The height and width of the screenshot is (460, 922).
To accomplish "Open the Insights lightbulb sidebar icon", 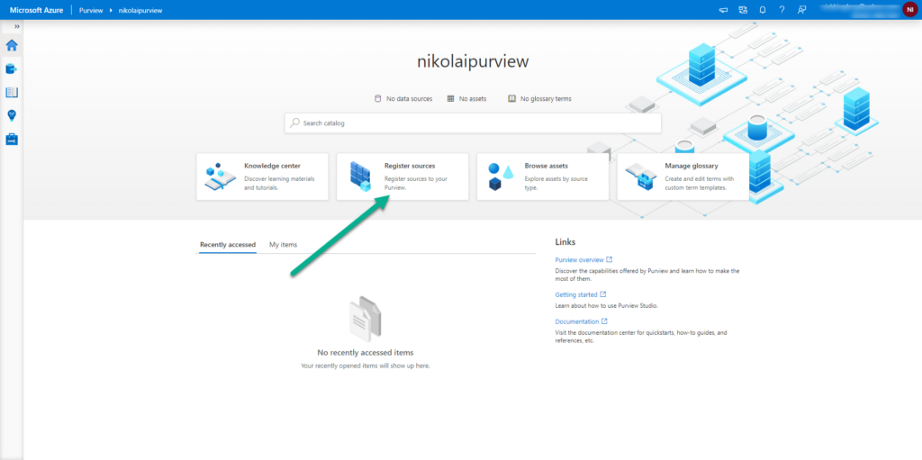I will (12, 116).
